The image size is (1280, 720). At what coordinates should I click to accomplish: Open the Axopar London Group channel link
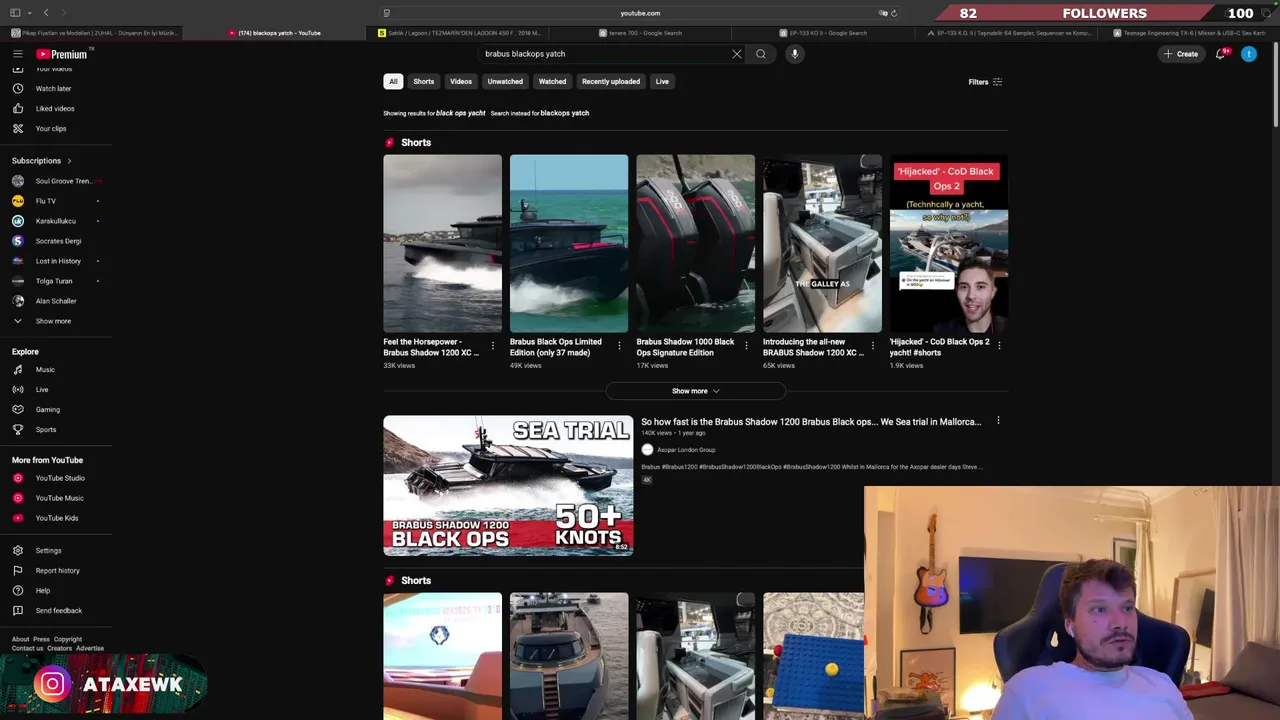click(686, 450)
